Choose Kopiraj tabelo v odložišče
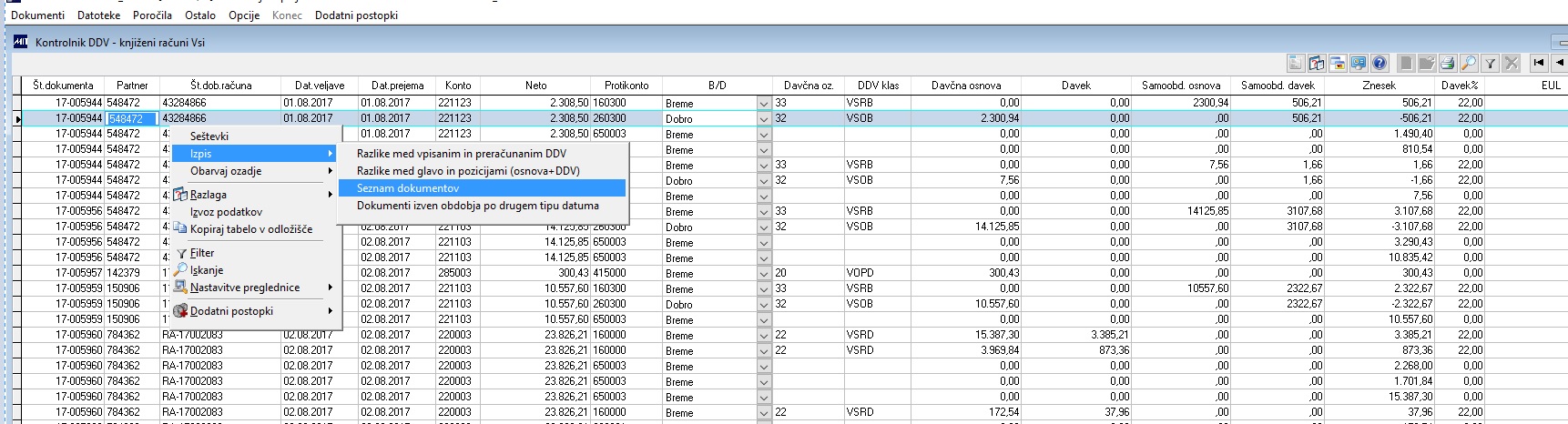Screen dimensions: 1568x424 pos(251,229)
